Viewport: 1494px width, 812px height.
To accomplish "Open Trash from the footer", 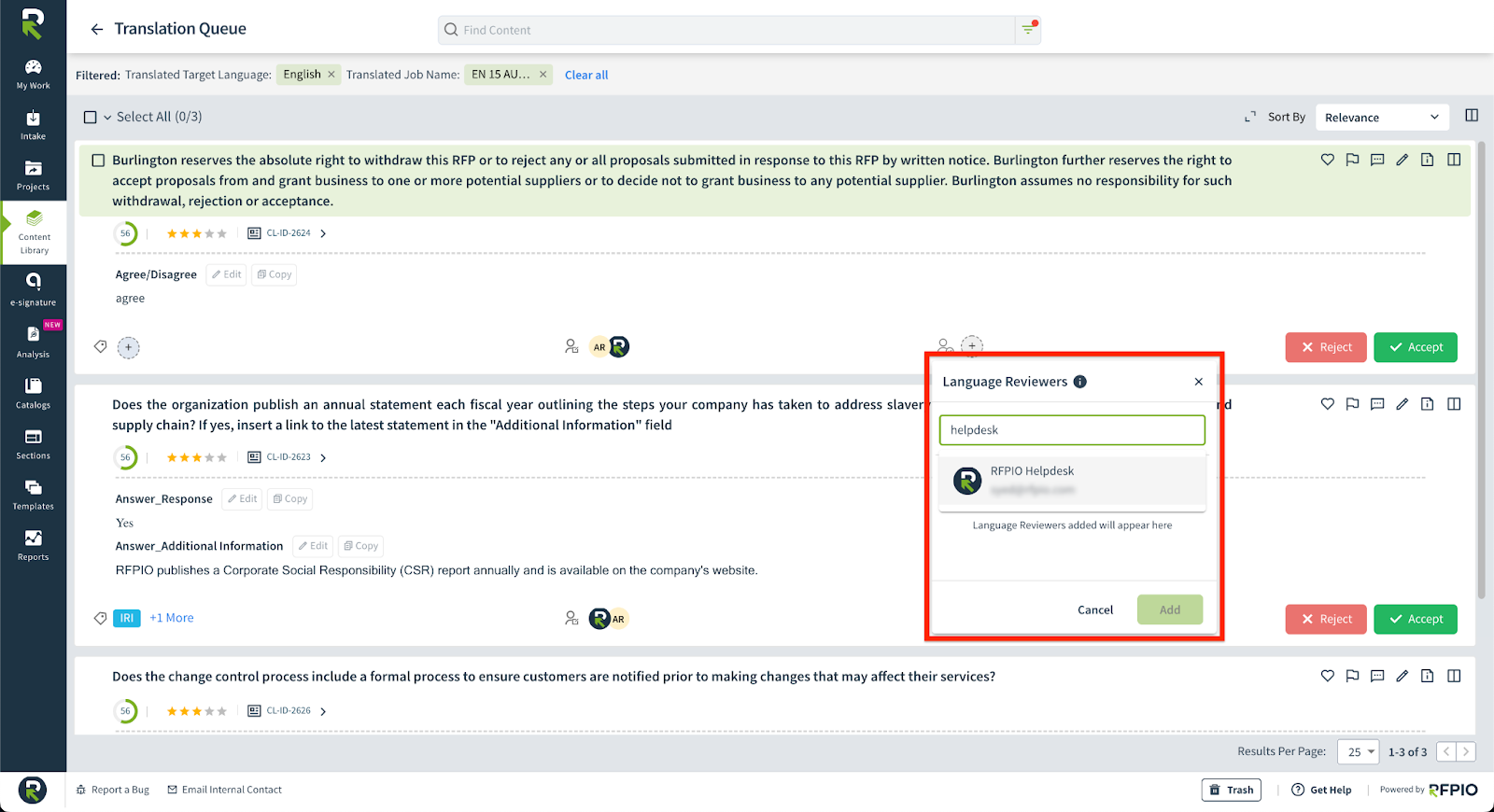I will 1232,790.
